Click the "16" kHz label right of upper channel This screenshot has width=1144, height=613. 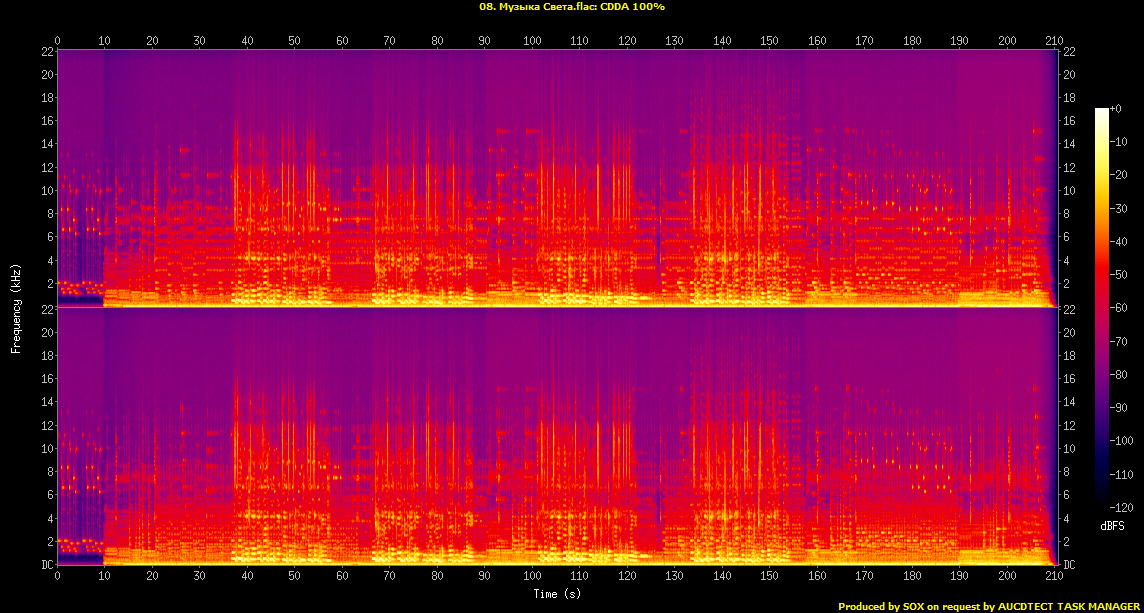[x=1068, y=121]
